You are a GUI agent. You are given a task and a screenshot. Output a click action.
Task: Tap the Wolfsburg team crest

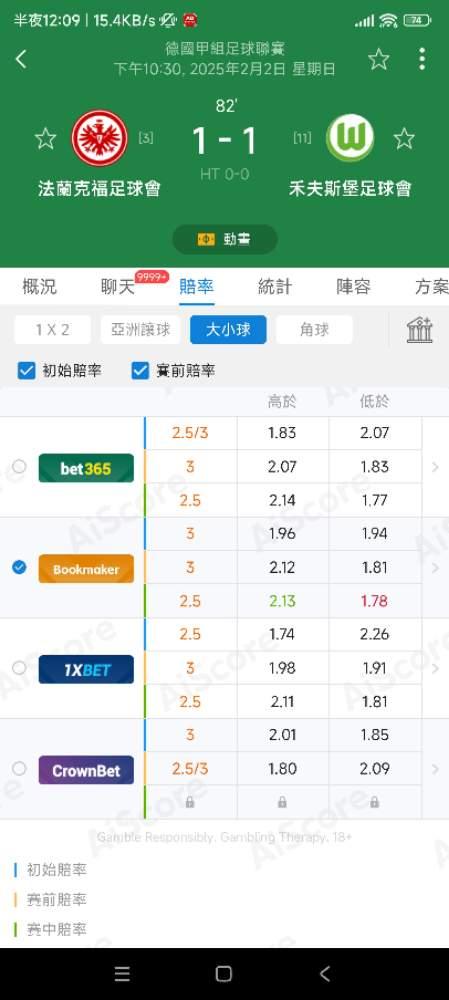pyautogui.click(x=350, y=138)
